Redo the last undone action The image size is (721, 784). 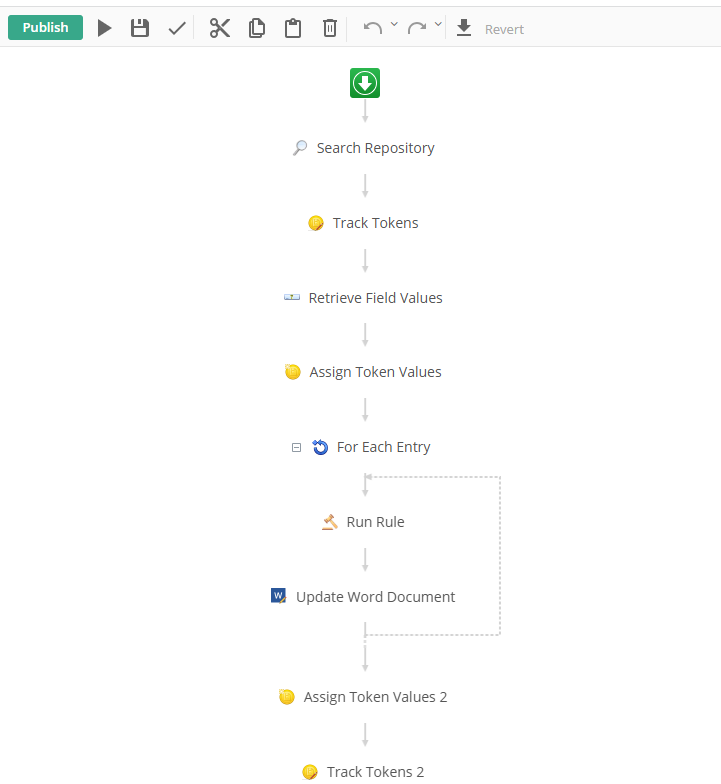417,28
